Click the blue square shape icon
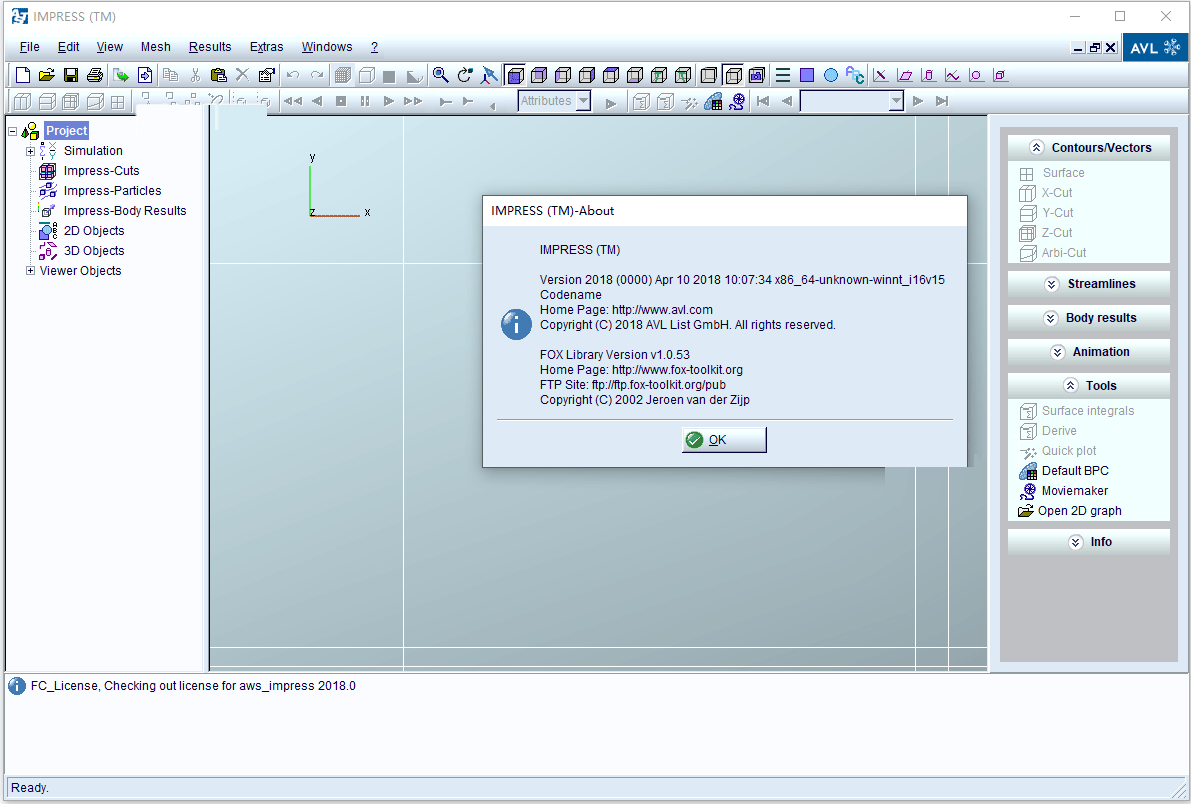 pos(807,75)
